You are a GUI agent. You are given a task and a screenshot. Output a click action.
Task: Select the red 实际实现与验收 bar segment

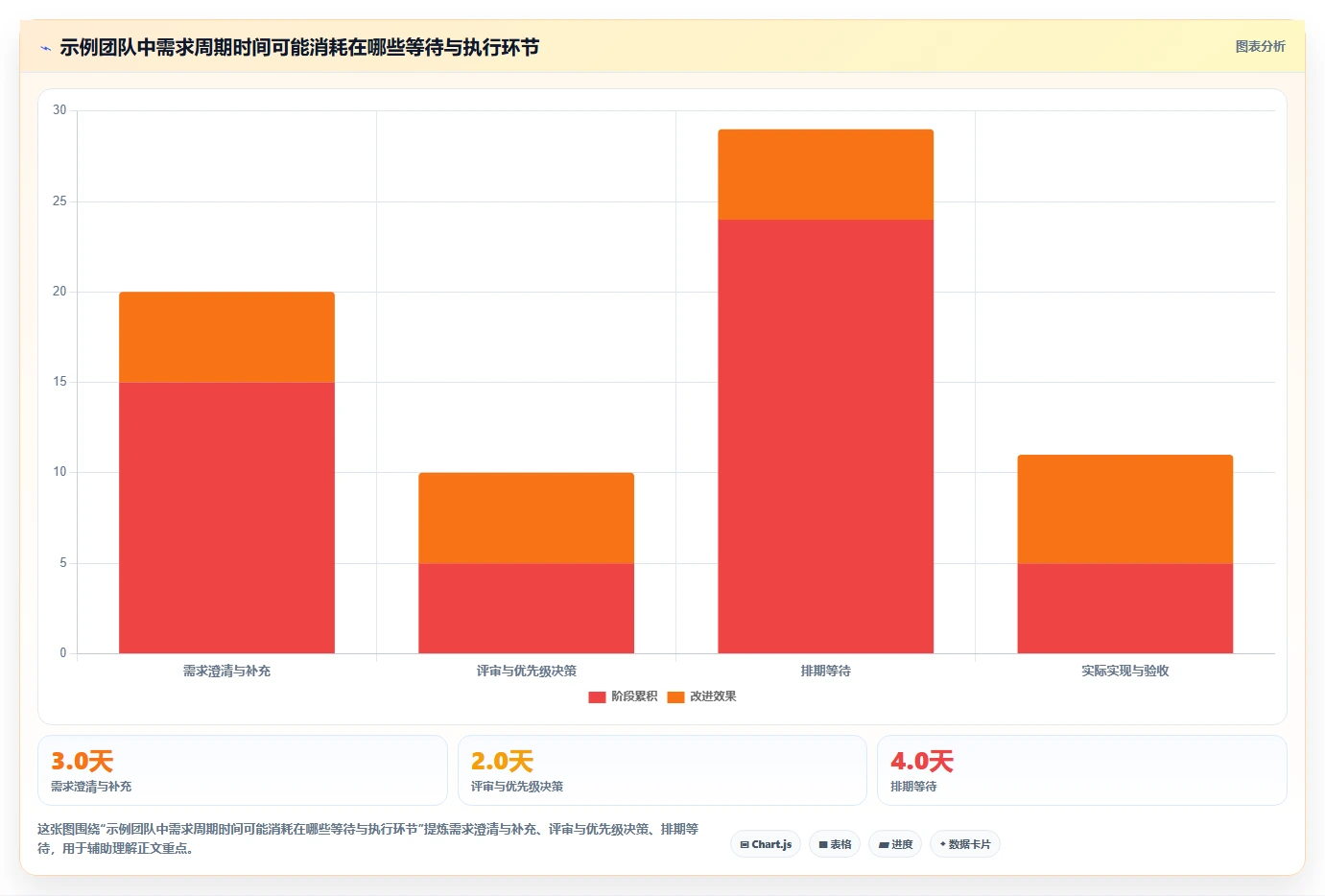[x=1124, y=608]
